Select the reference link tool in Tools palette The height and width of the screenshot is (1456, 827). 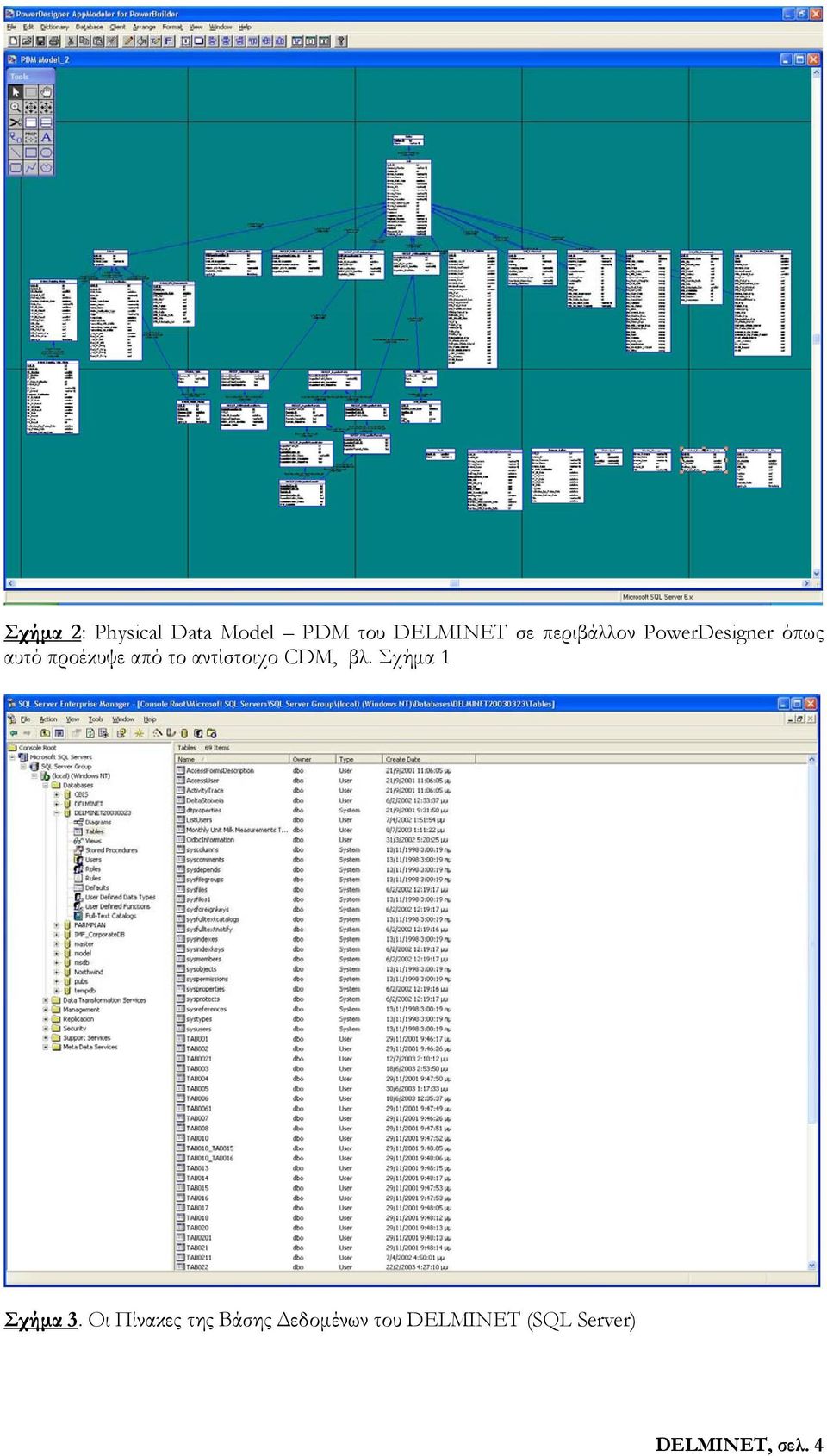[15, 137]
